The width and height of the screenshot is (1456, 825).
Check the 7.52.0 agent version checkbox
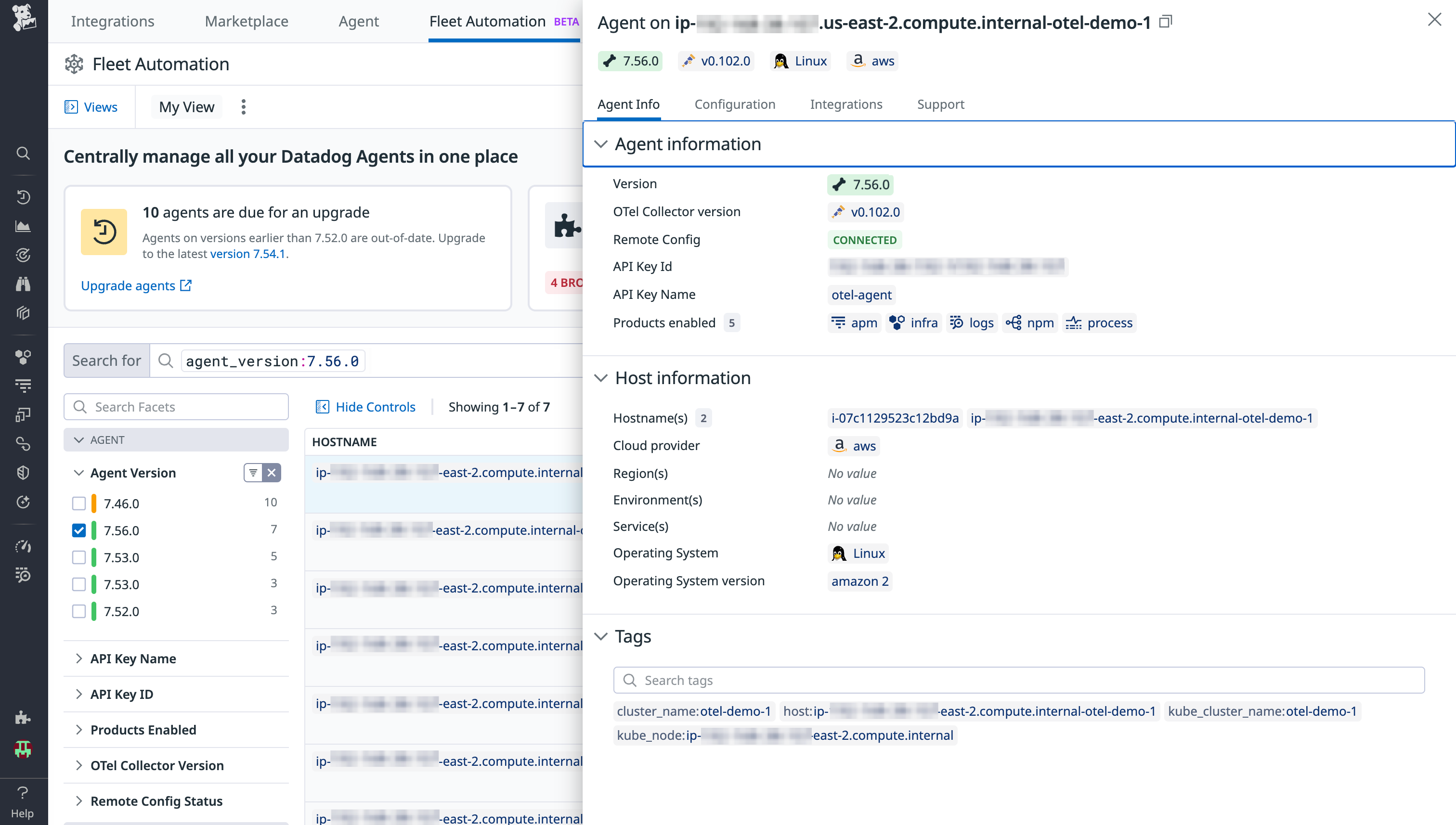tap(79, 611)
